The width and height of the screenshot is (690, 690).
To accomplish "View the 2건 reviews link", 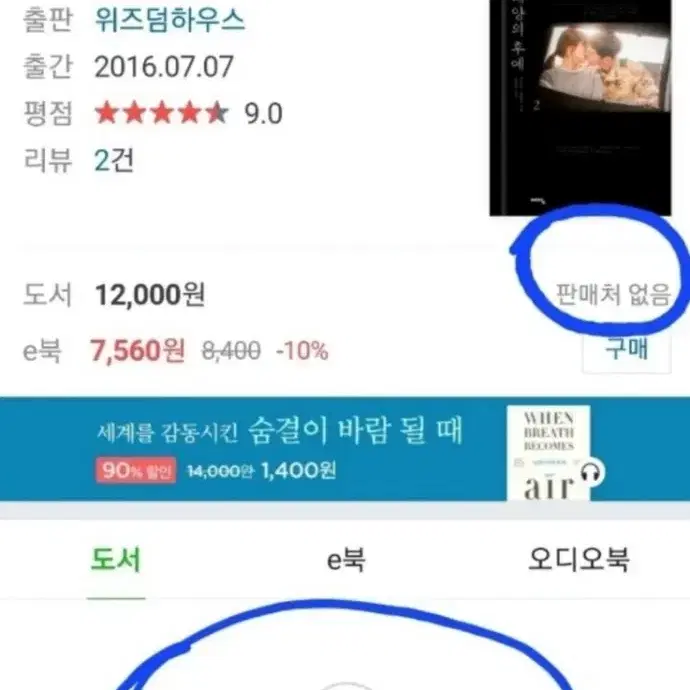I will 114,160.
